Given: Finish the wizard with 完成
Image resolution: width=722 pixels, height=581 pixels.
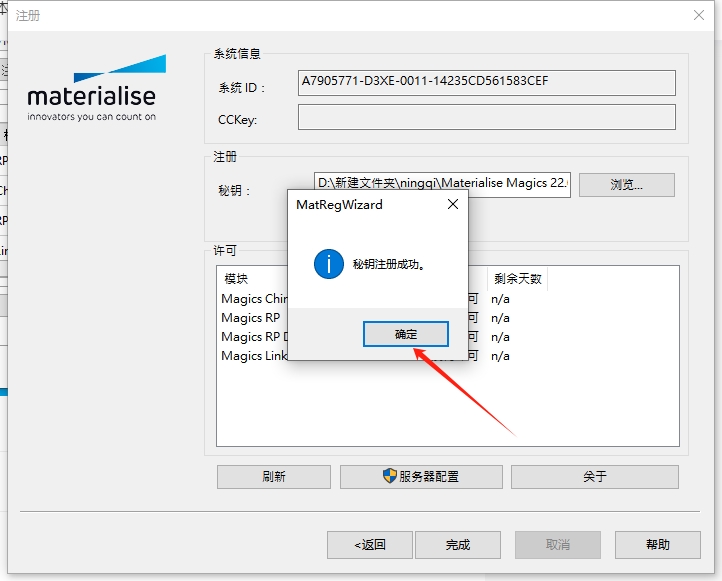Looking at the screenshot, I should (458, 545).
